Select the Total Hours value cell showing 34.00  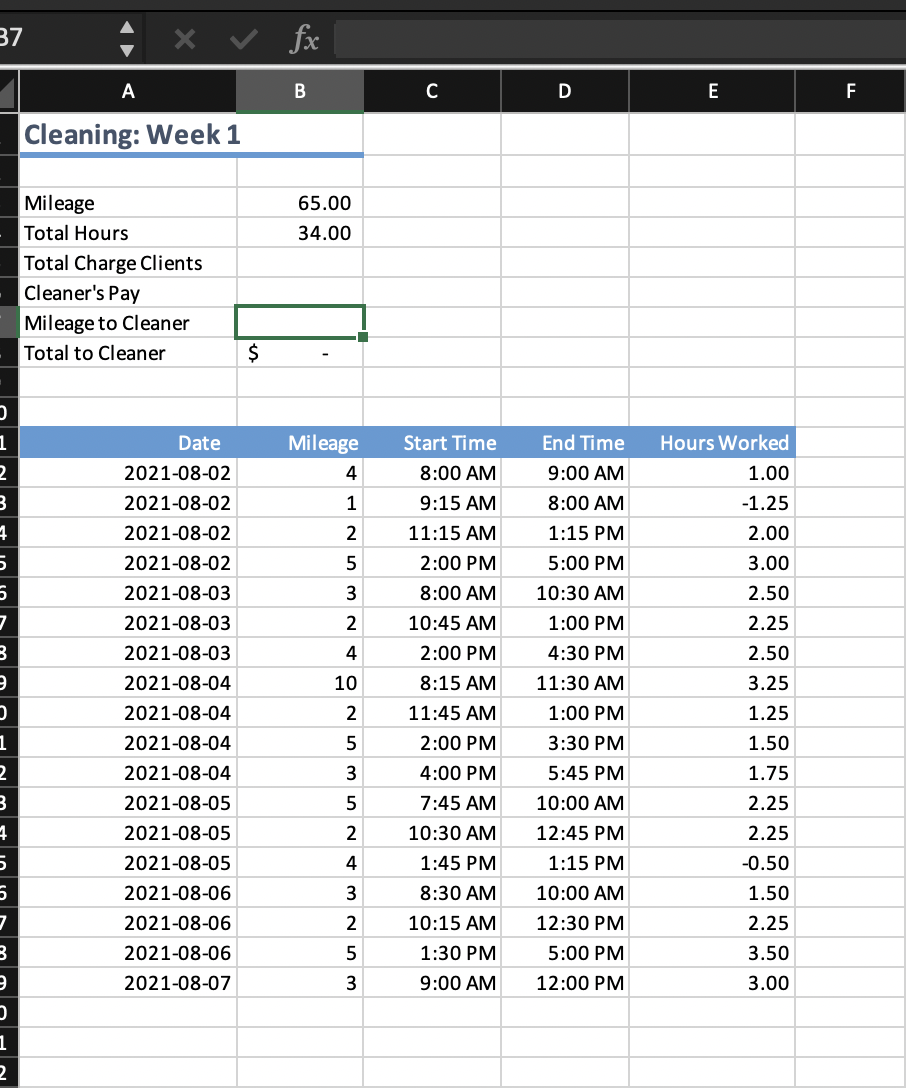299,232
